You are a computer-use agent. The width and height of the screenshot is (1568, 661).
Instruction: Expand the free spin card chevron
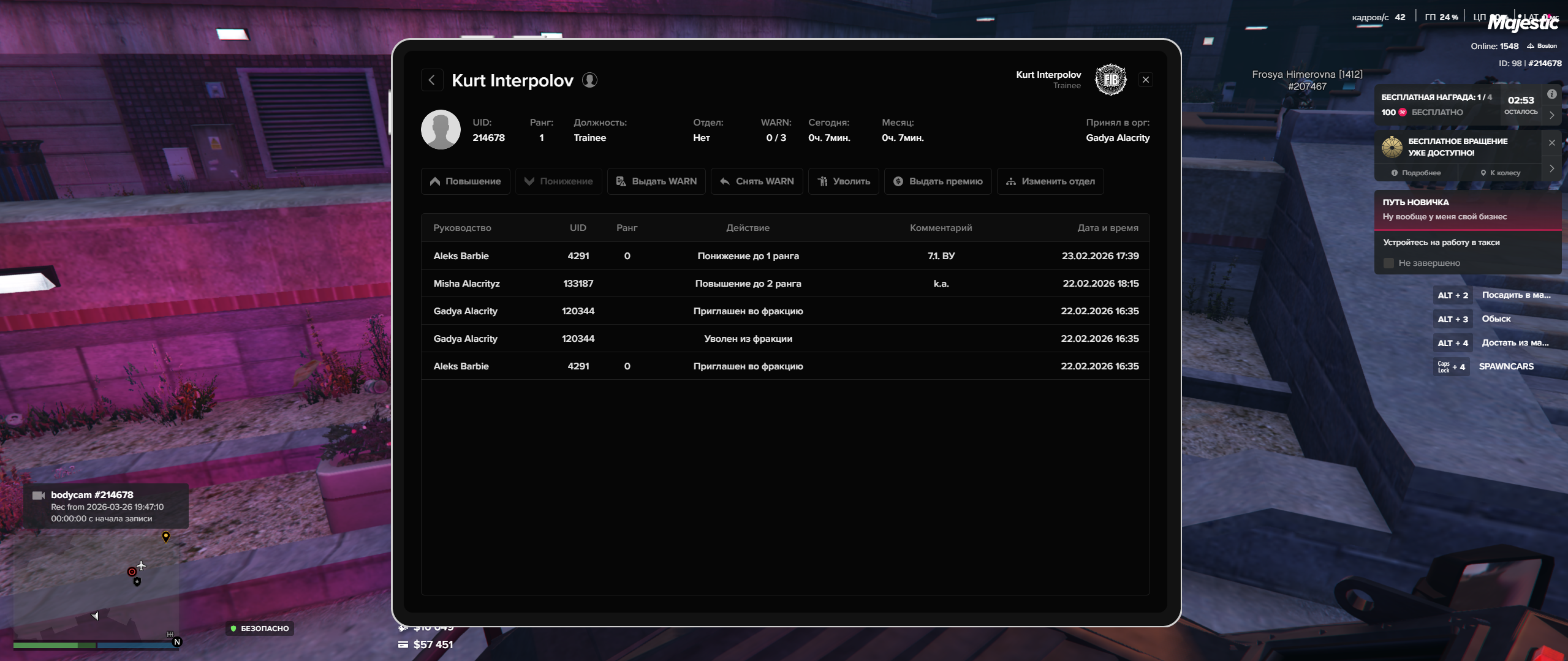(x=1551, y=168)
